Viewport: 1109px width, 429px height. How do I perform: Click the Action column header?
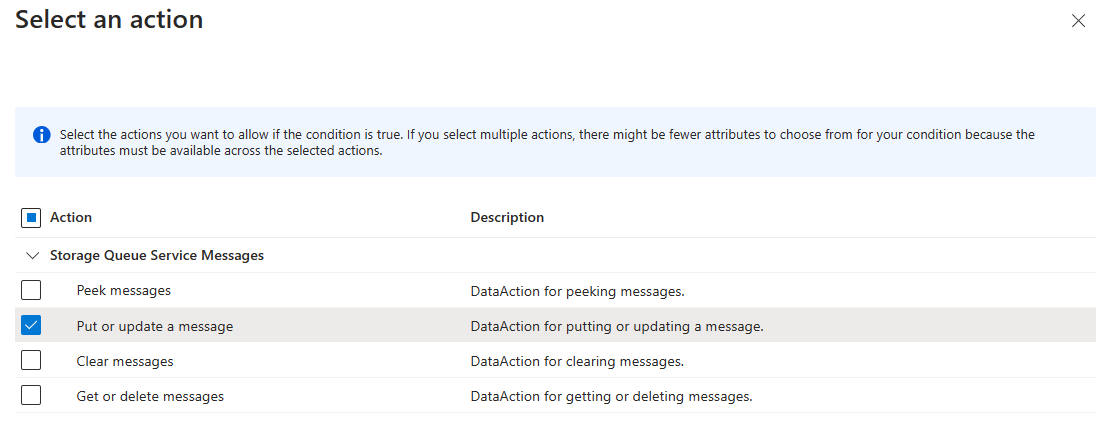coord(71,218)
